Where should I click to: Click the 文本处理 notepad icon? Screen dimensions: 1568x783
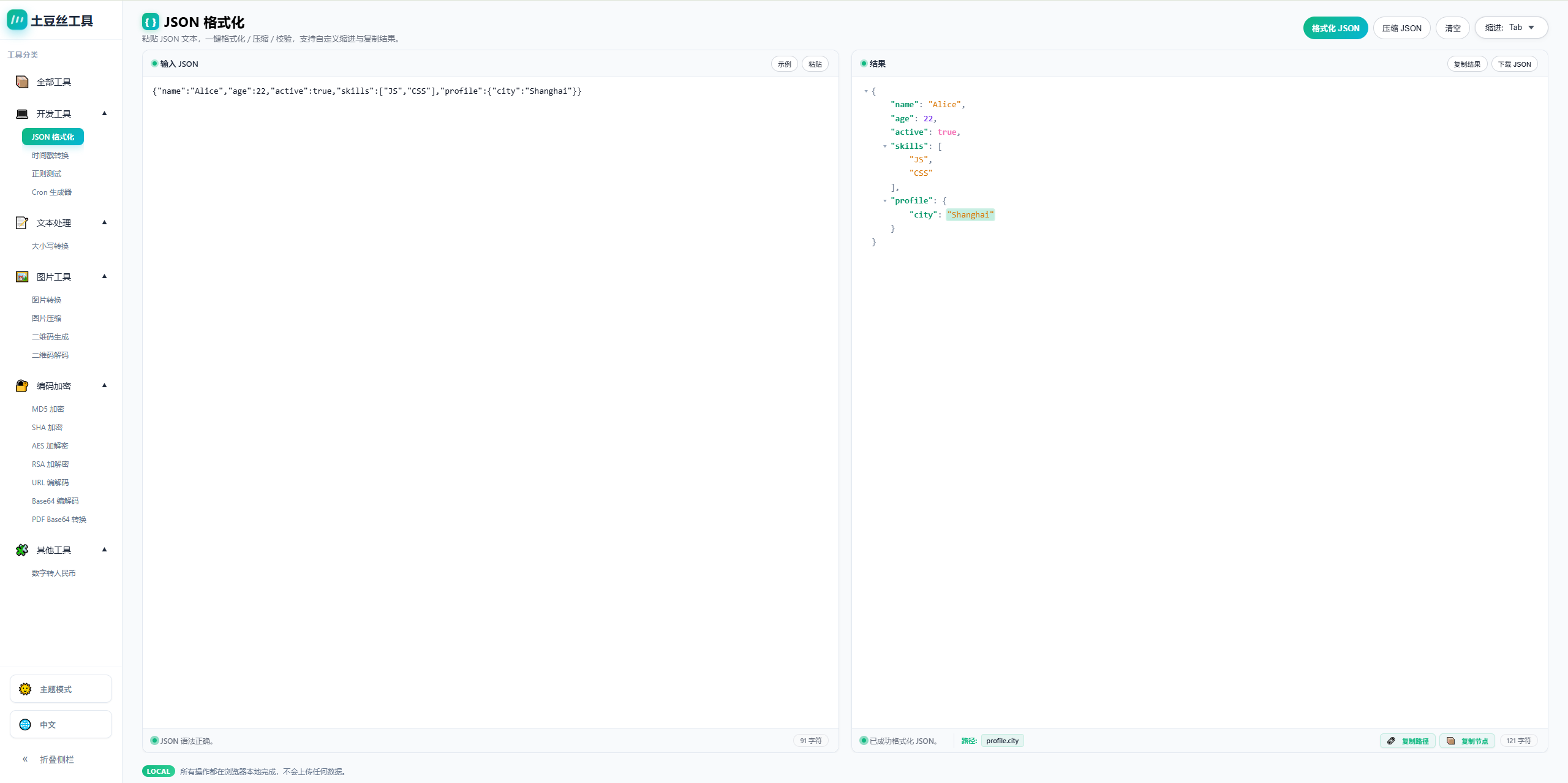pyautogui.click(x=22, y=223)
